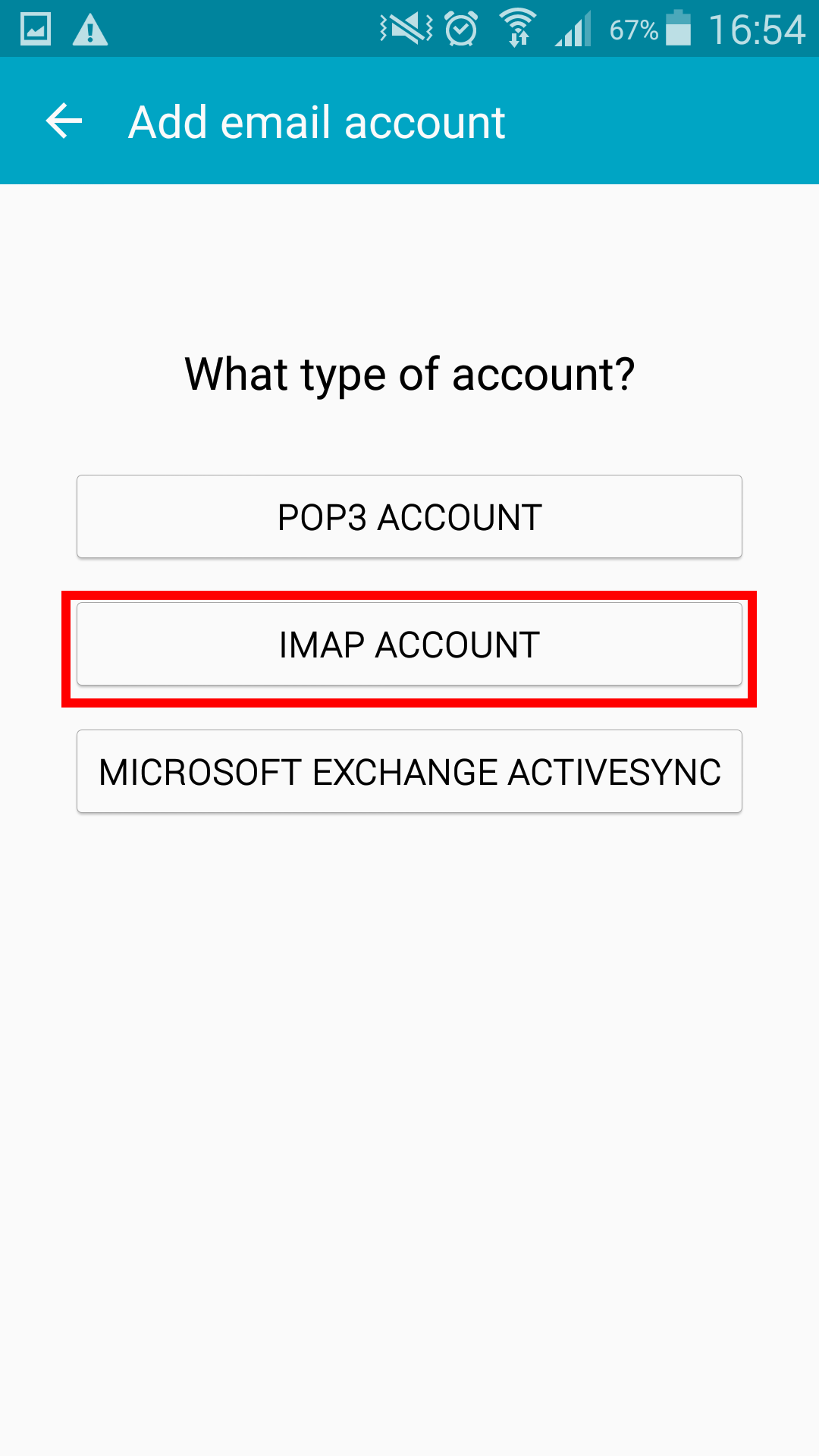
Task: Tap the battery icon in status bar
Action: point(679,29)
